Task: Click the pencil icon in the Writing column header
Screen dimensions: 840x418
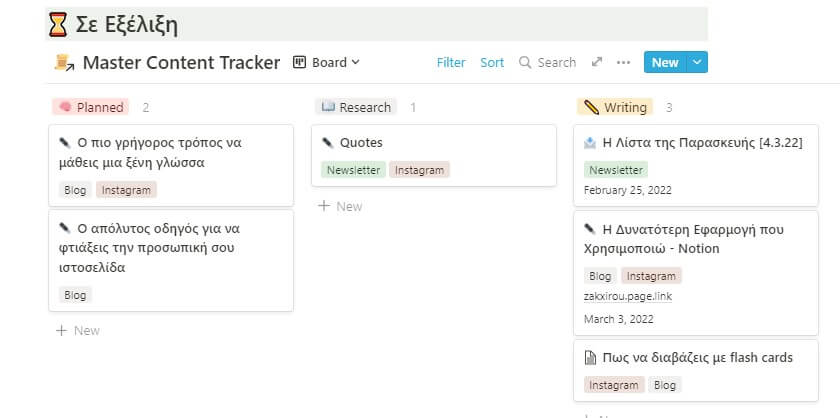Action: (591, 107)
